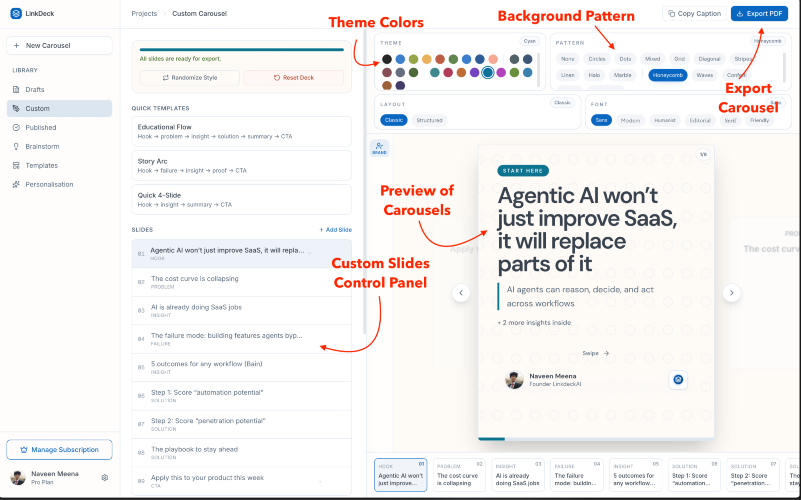Screen dimensions: 801x500
Task: Open the Brand icon beside the preview
Action: (x=380, y=148)
